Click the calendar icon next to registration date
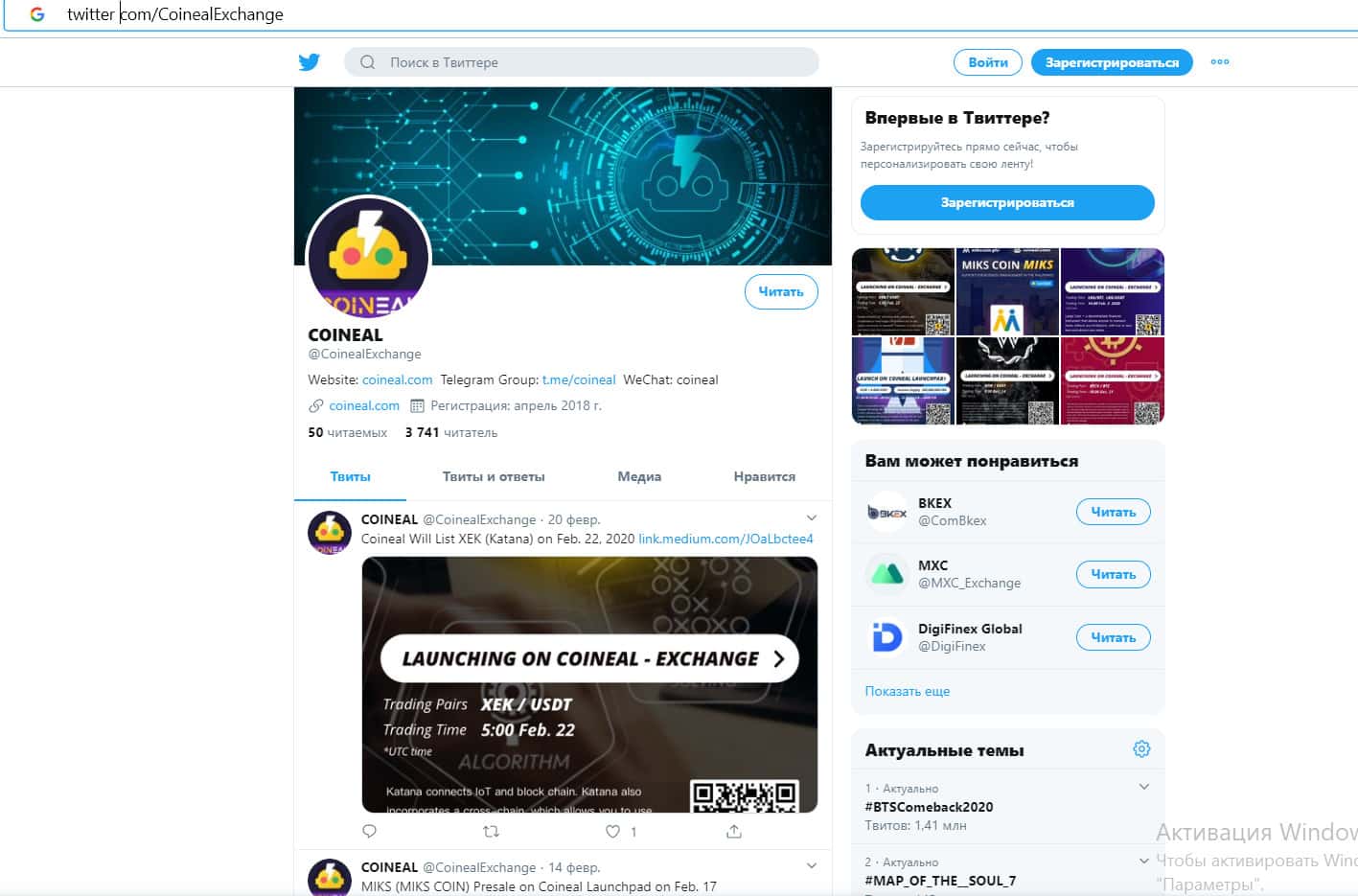The image size is (1358, 896). point(417,406)
